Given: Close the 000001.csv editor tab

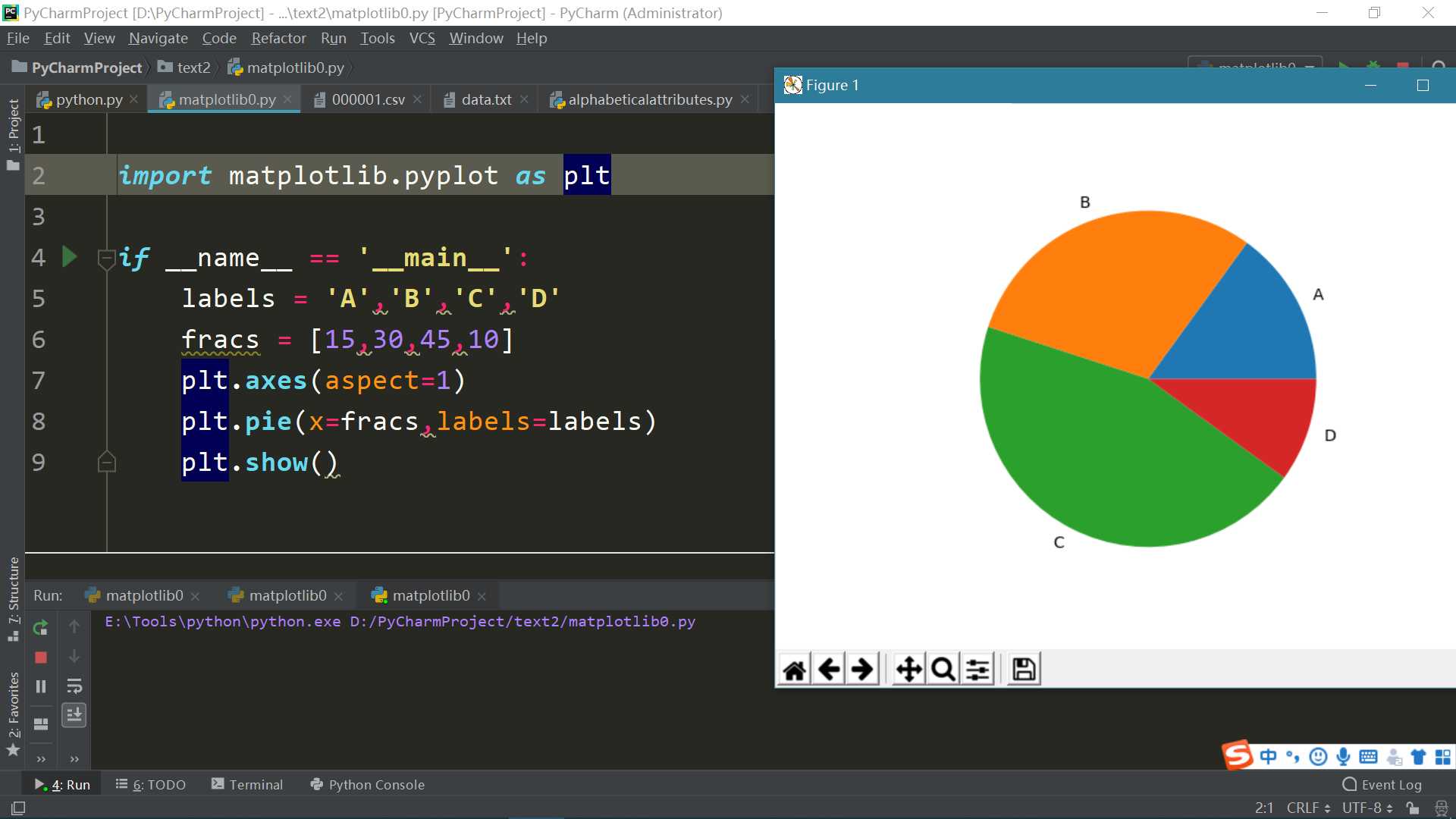Looking at the screenshot, I should point(417,99).
